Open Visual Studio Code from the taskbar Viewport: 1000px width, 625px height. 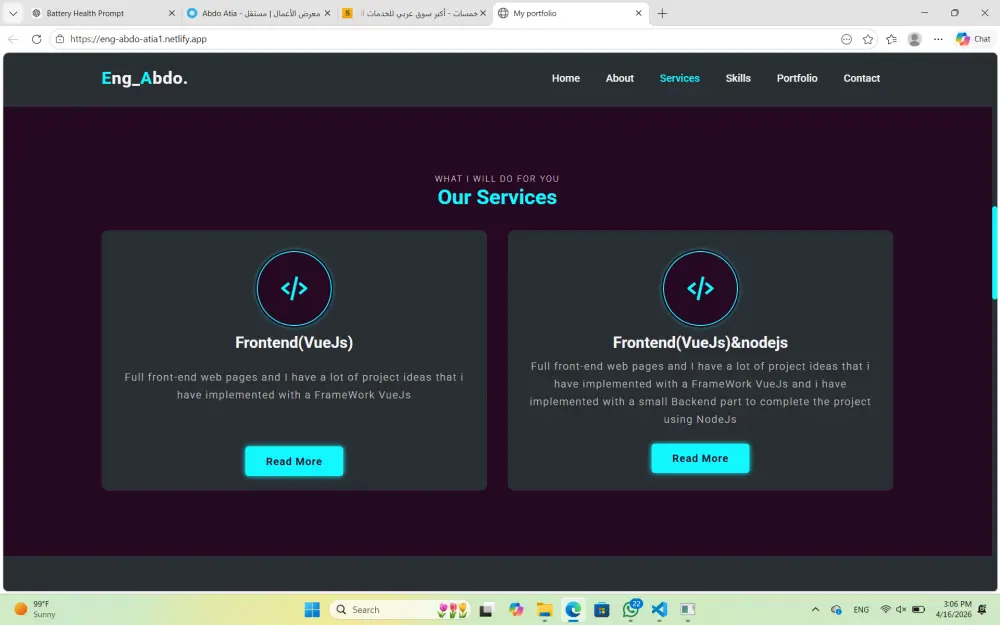click(659, 610)
